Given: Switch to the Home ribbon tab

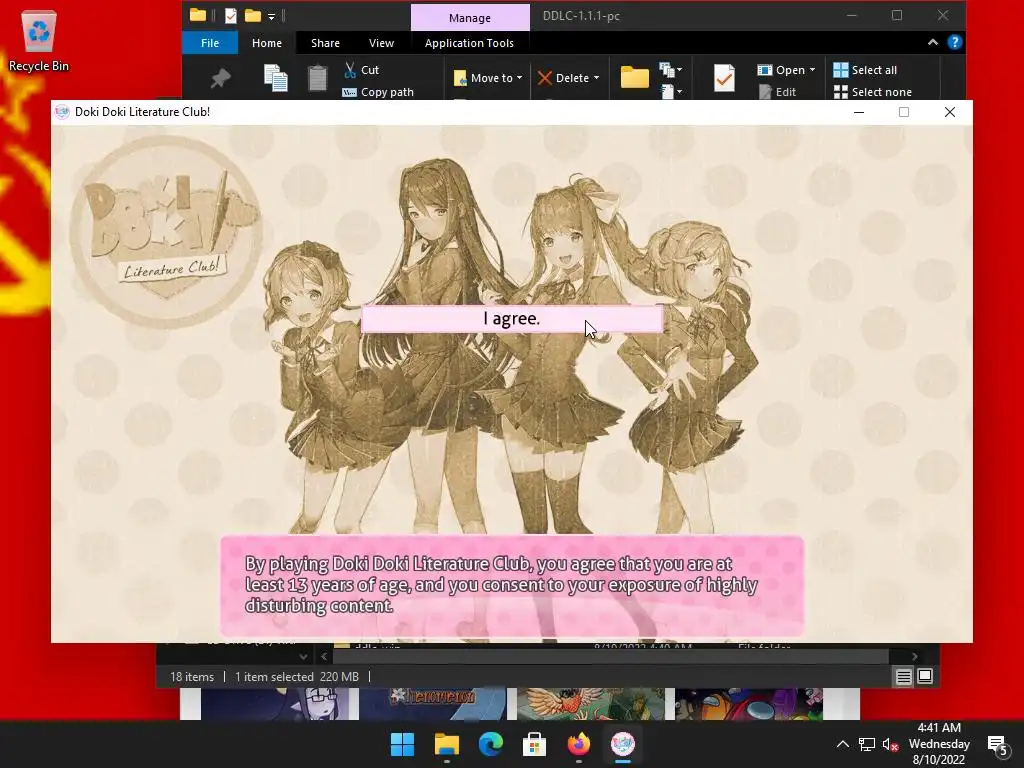Looking at the screenshot, I should click(x=266, y=43).
